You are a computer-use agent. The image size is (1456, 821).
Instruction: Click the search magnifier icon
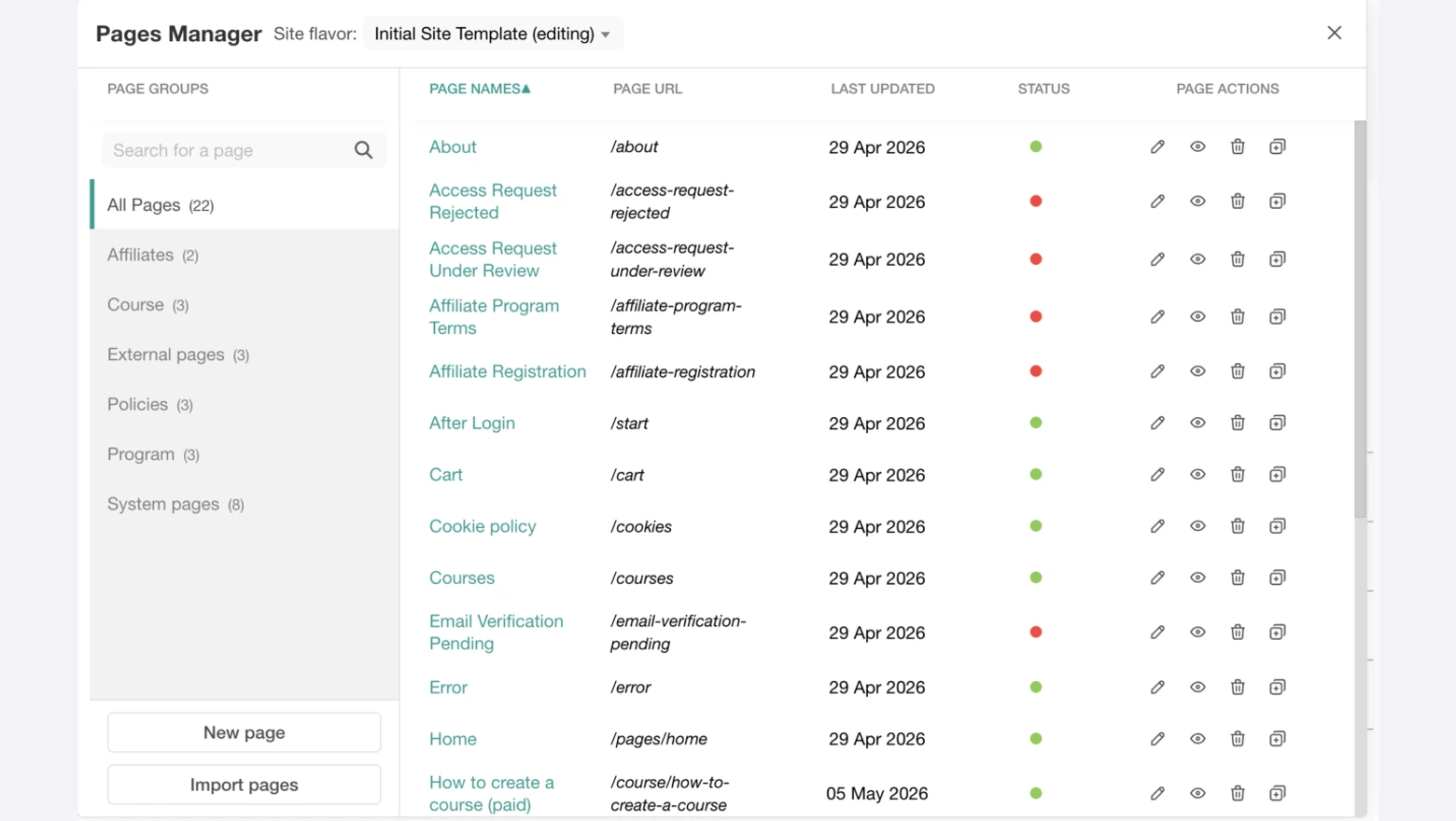[364, 150]
